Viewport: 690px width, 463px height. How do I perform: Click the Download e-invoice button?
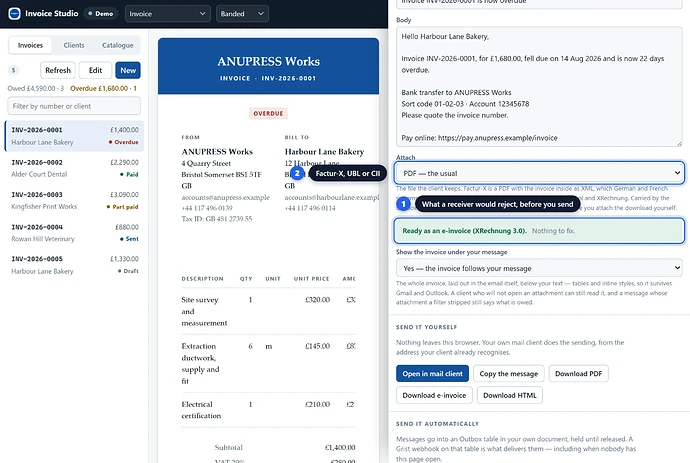pyautogui.click(x=434, y=395)
